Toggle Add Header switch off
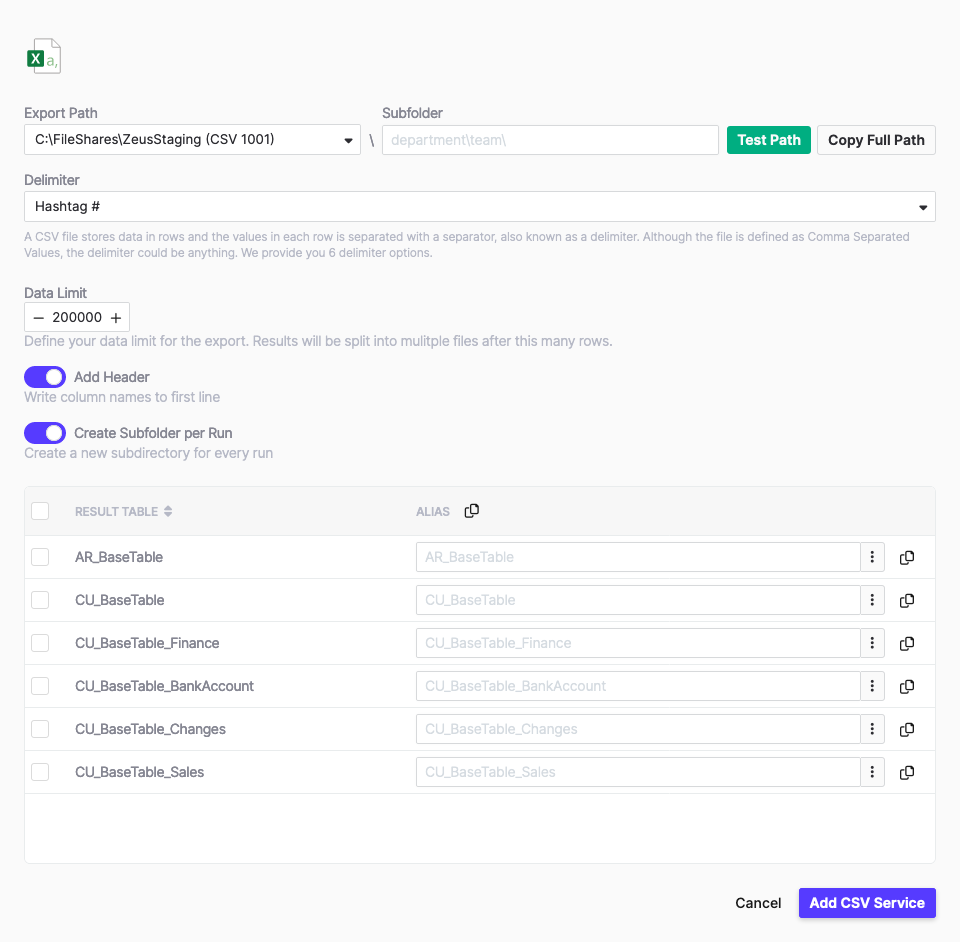The height and width of the screenshot is (942, 960). click(x=45, y=377)
